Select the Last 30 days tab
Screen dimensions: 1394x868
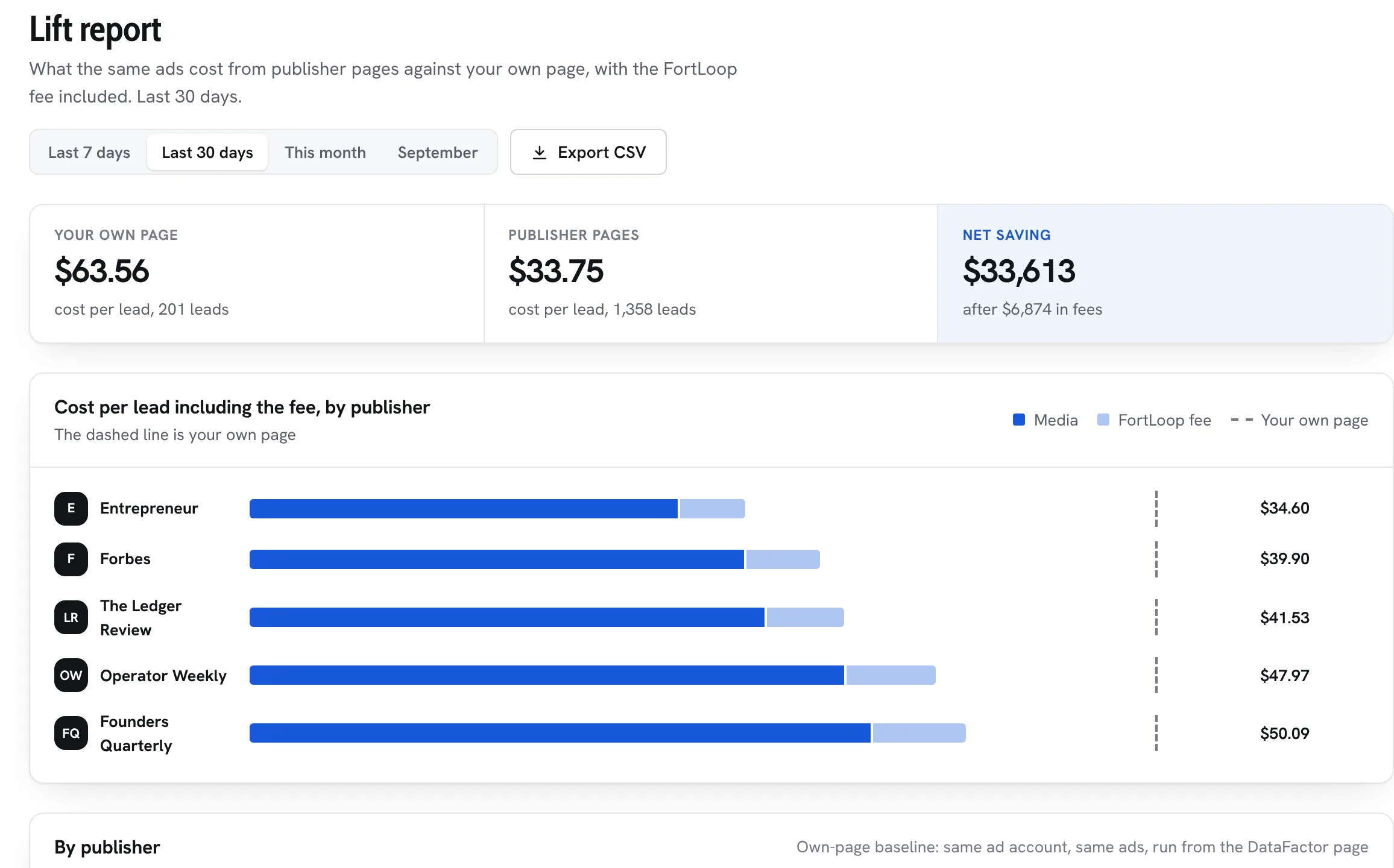207,153
